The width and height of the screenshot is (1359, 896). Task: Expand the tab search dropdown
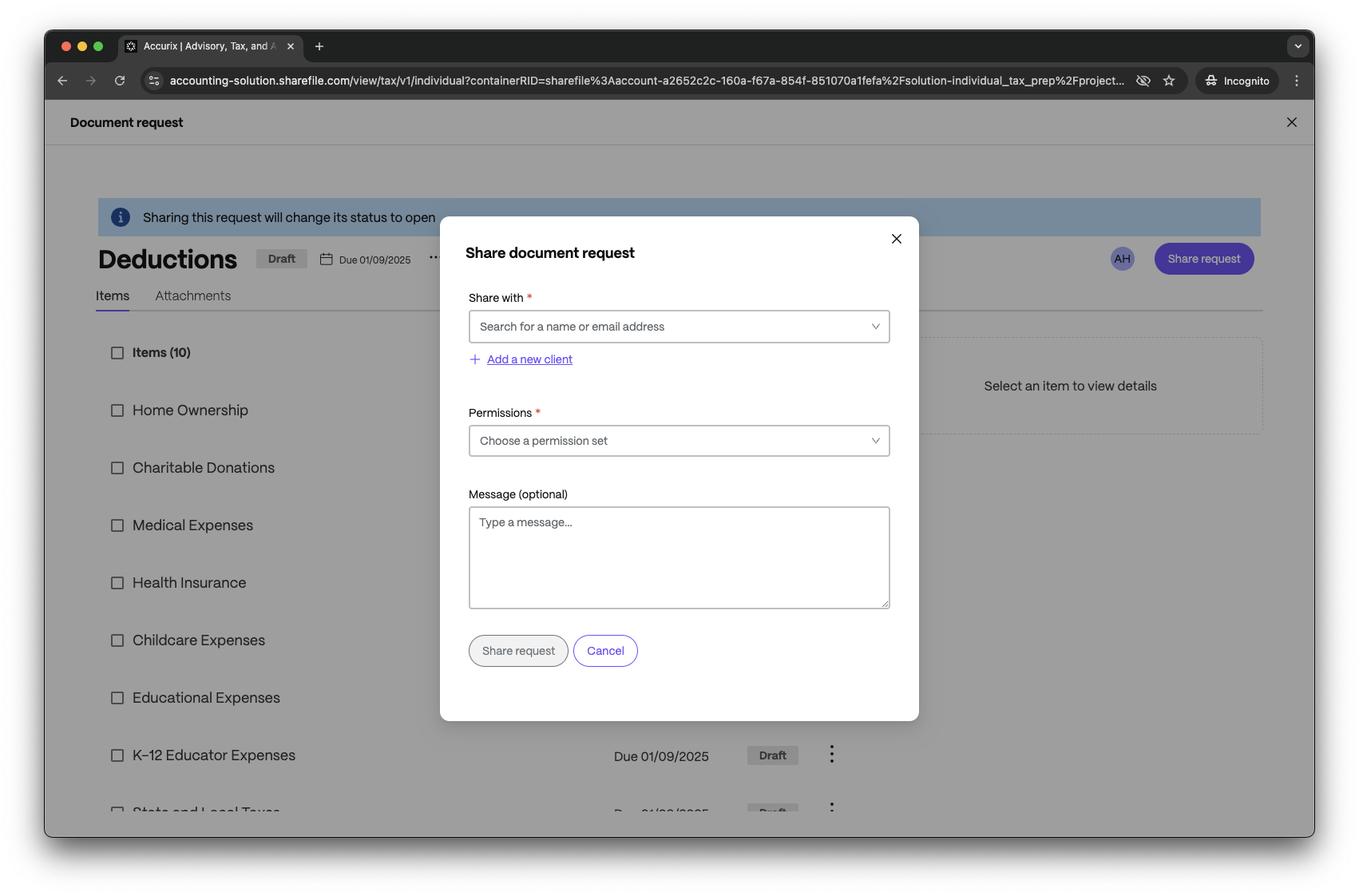point(1298,46)
